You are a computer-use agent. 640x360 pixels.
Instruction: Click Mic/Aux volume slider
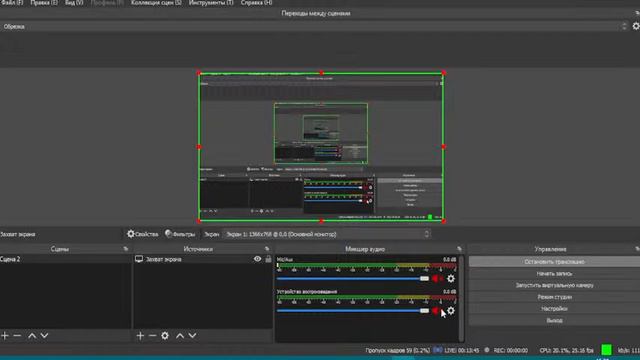[x=353, y=279]
